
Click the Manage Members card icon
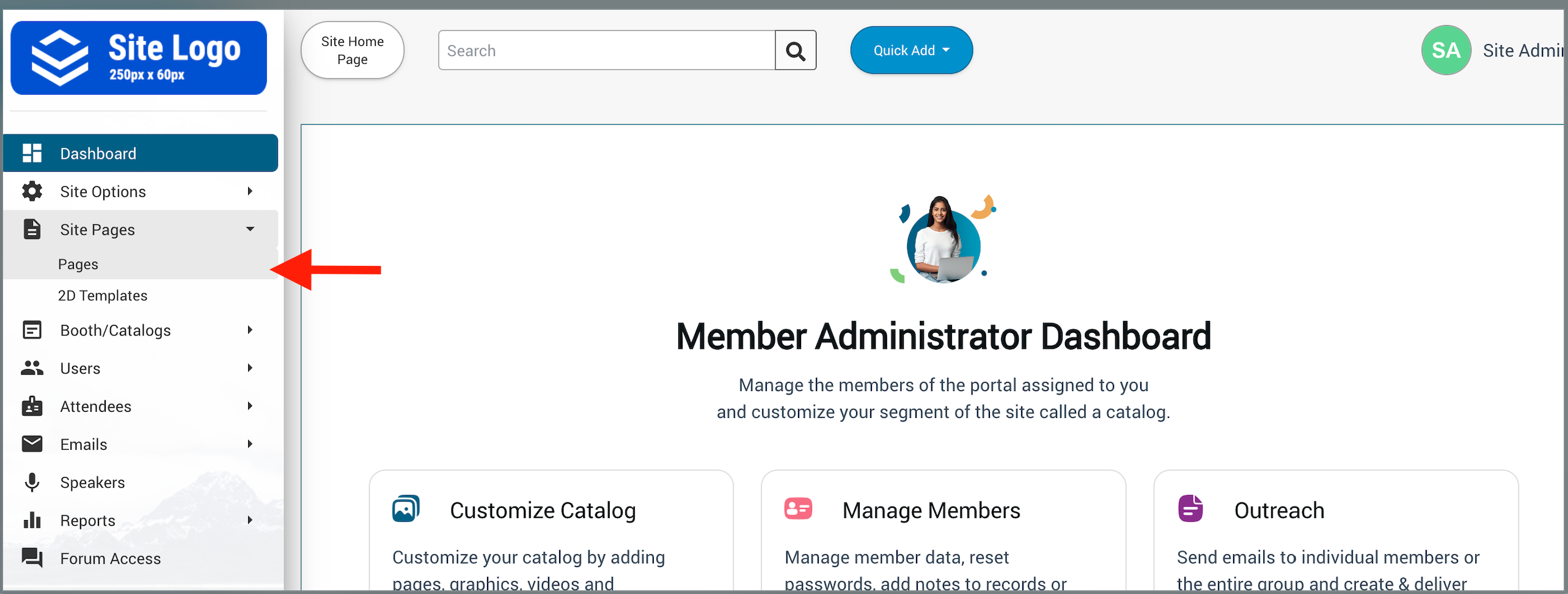coord(798,509)
